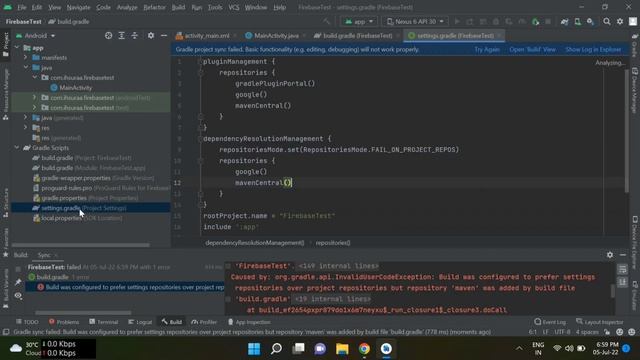This screenshot has height=360, width=640.
Task: Collapse the app module tree node
Action: pos(17,48)
